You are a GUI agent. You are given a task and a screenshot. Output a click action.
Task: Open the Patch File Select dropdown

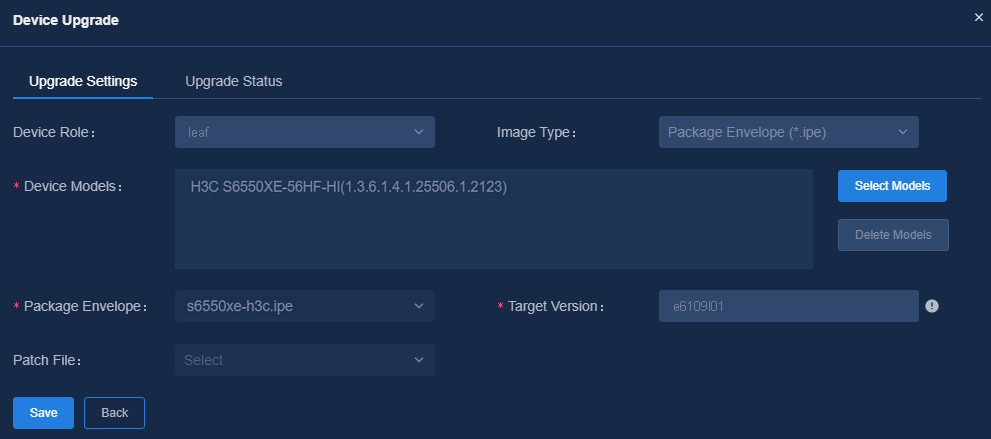coord(305,359)
